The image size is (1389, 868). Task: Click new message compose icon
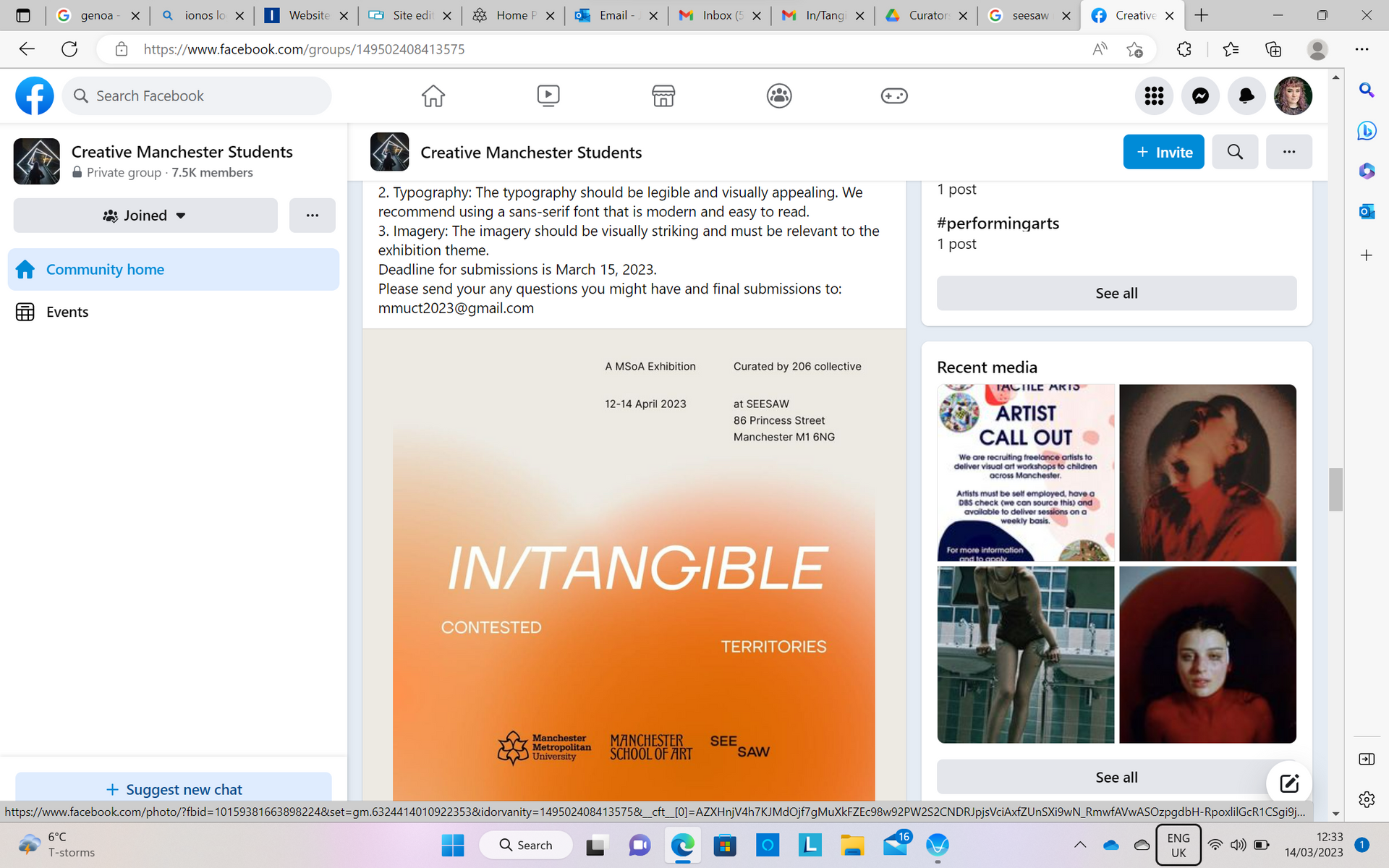point(1289,783)
